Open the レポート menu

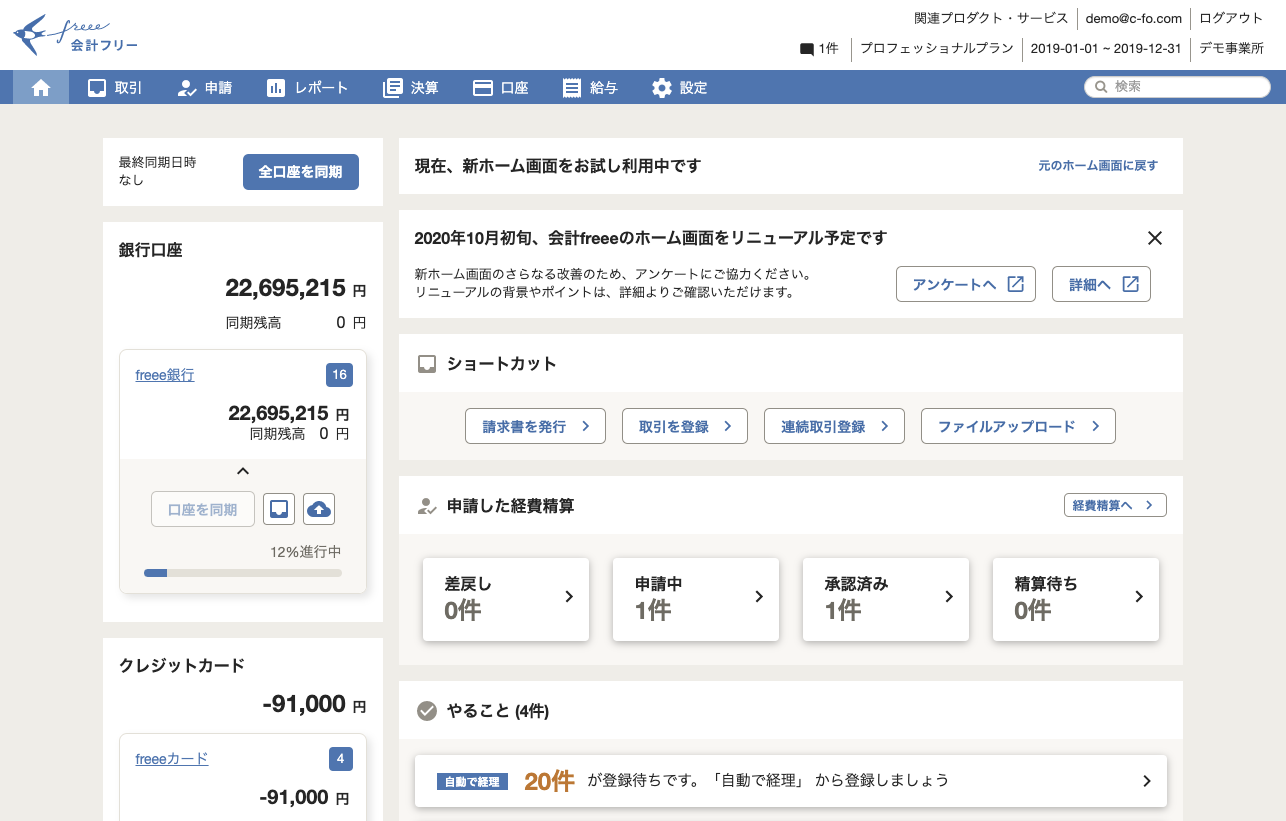pos(307,88)
